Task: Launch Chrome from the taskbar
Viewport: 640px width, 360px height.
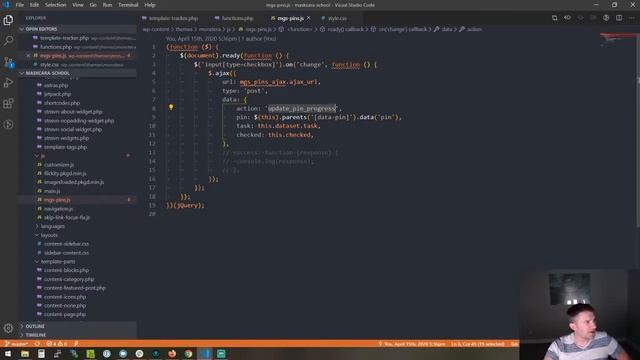Action: tap(188, 354)
